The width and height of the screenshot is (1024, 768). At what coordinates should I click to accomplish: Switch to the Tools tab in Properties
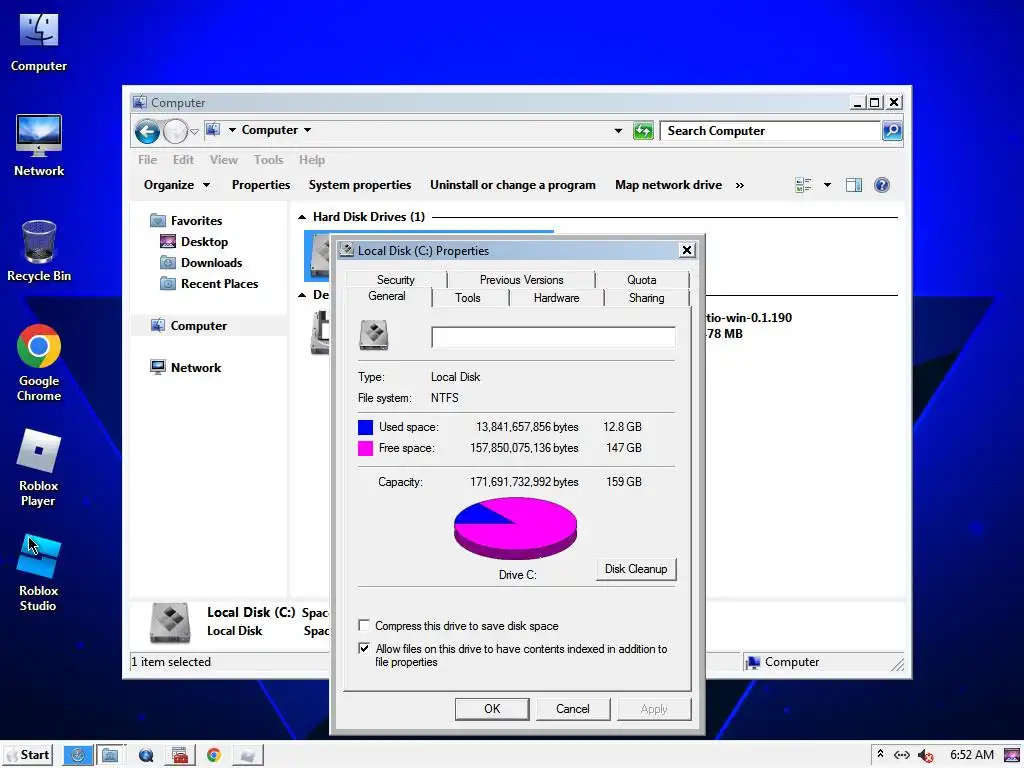point(468,298)
